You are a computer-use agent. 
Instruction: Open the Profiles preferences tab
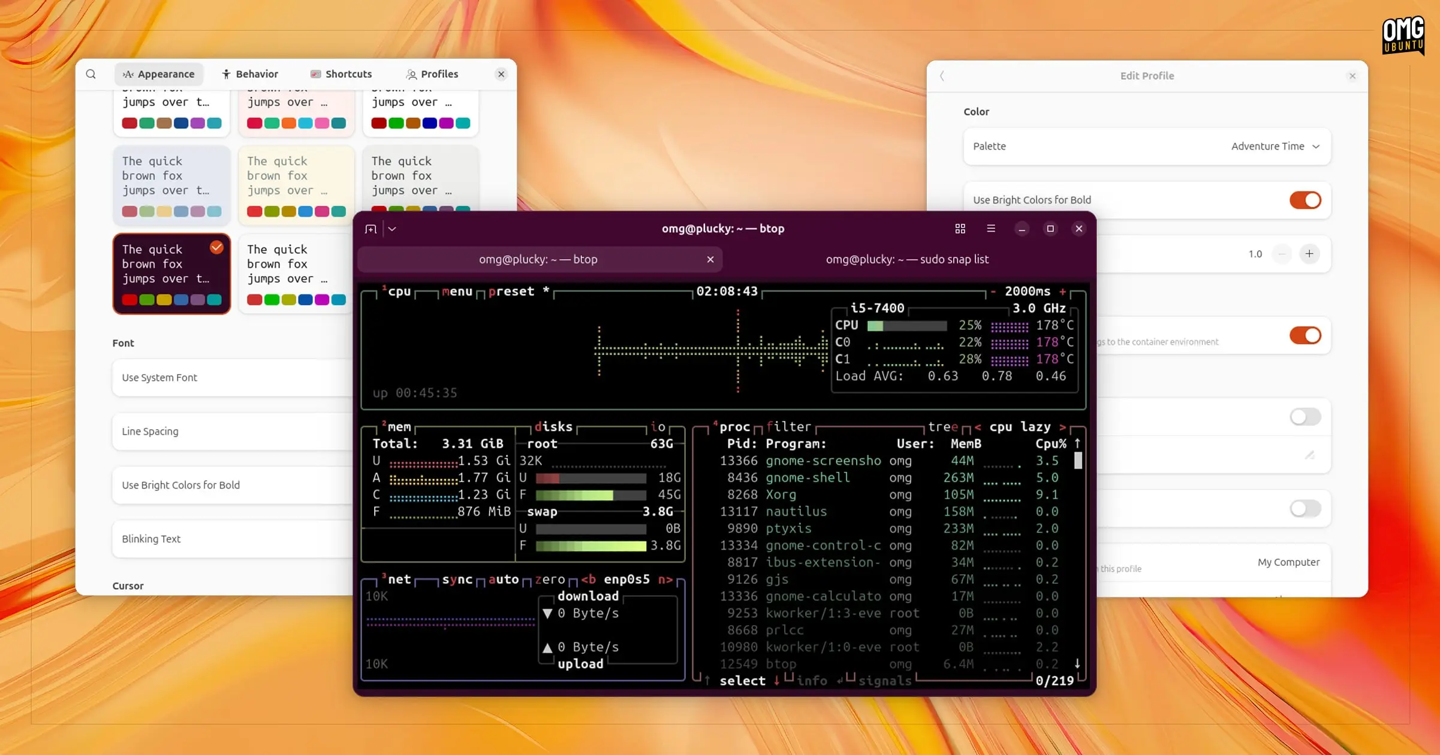432,74
